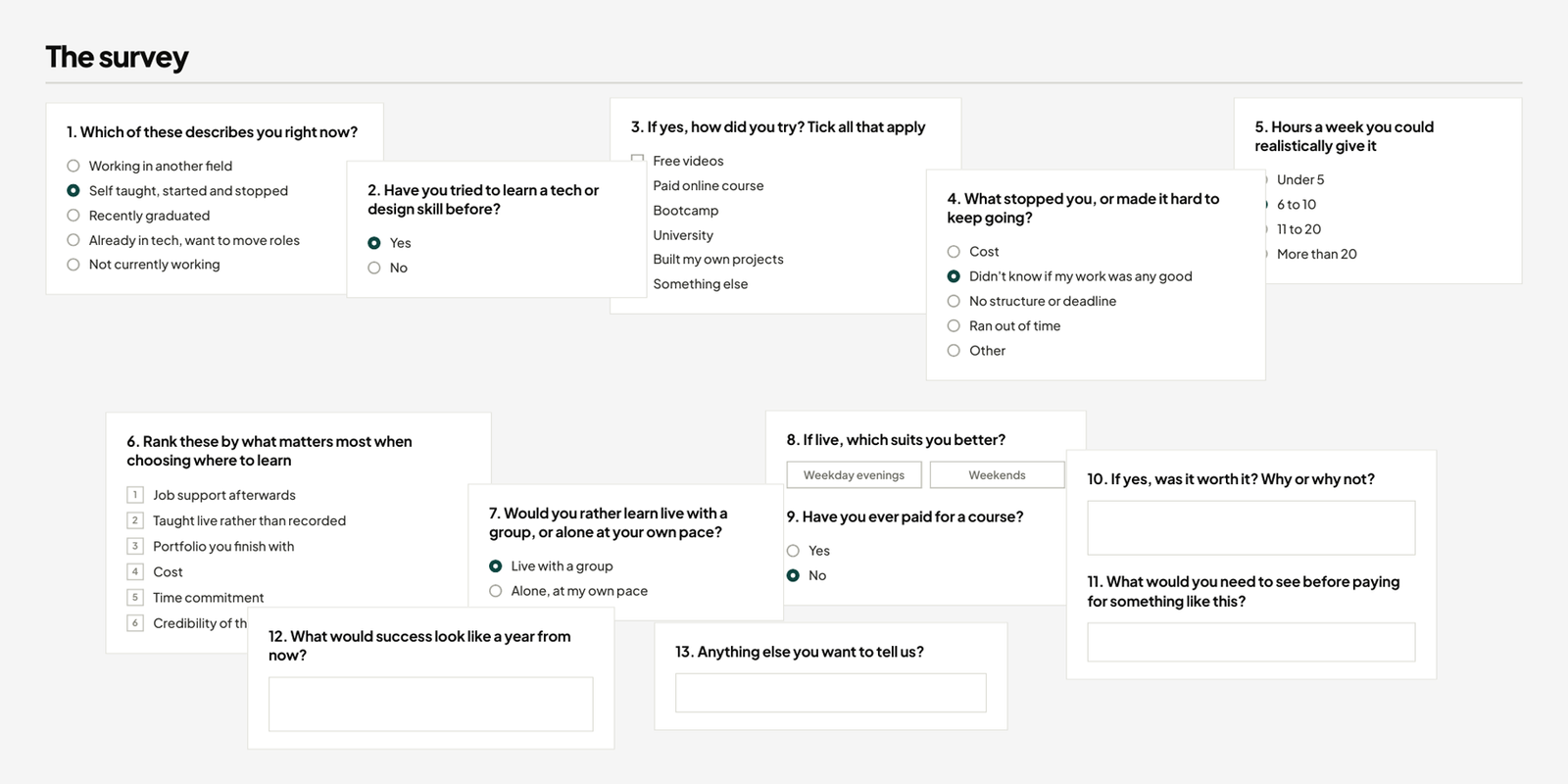Viewport: 1568px width, 784px height.
Task: Choose the 'Recently graduated' option
Action: (73, 216)
